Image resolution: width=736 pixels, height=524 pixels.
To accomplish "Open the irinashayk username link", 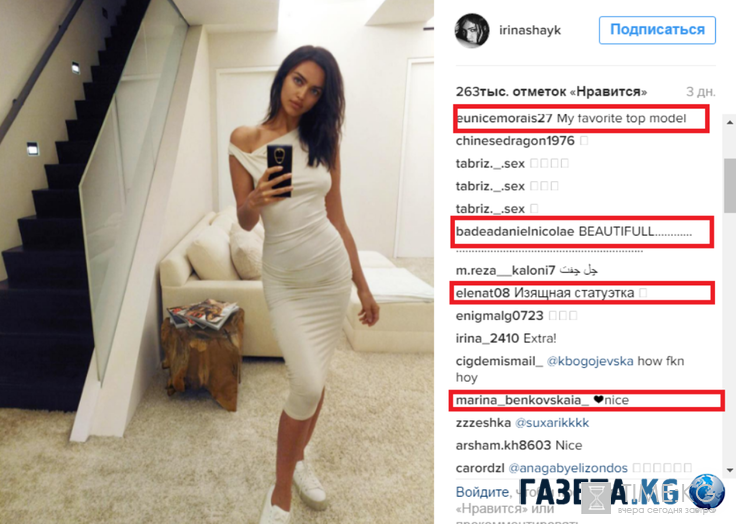I will click(x=530, y=31).
